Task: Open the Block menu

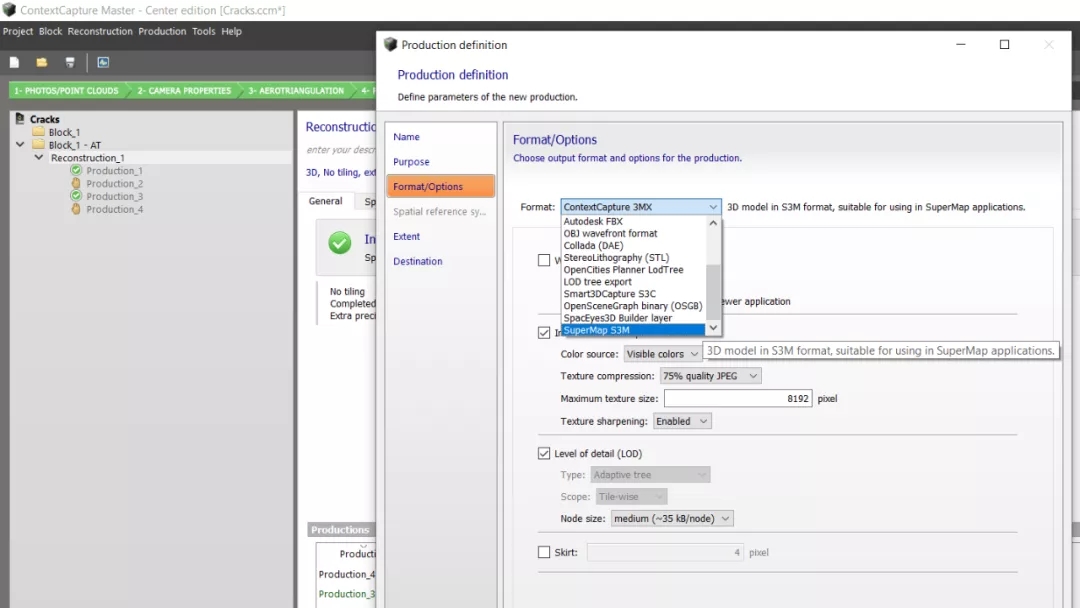Action: point(50,31)
